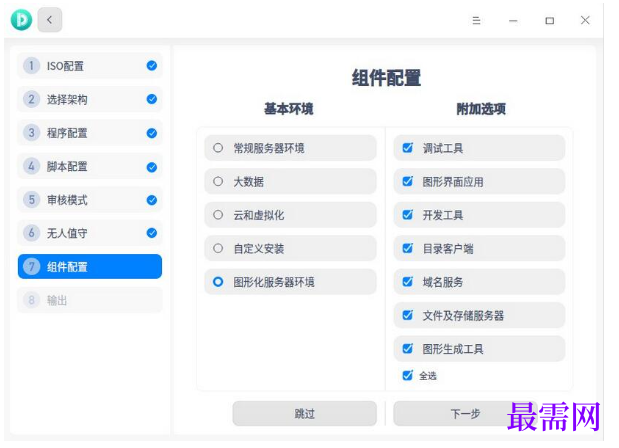Open the hamburger menu in title bar

click(x=476, y=21)
